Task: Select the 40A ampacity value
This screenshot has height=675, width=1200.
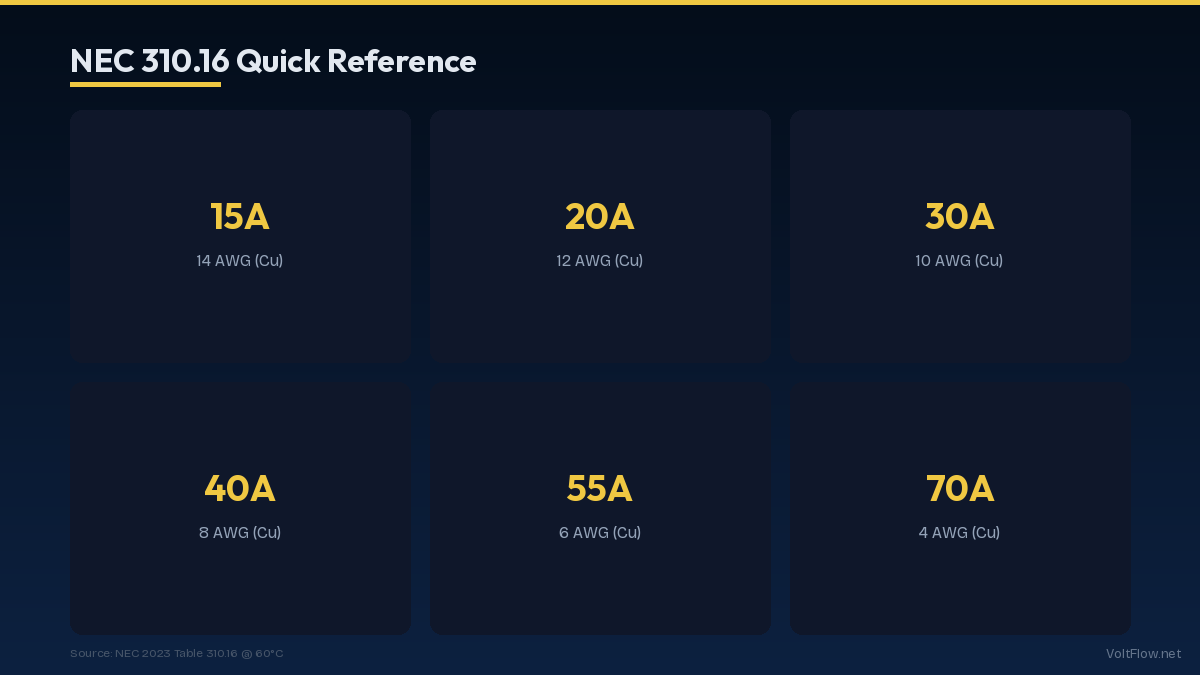Action: (x=240, y=489)
